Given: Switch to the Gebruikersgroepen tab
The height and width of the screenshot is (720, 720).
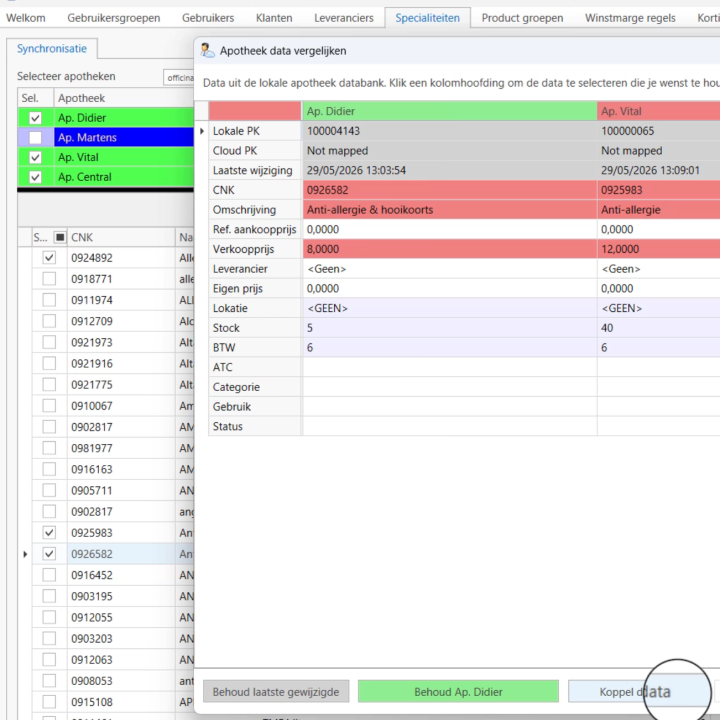Looking at the screenshot, I should 113,18.
